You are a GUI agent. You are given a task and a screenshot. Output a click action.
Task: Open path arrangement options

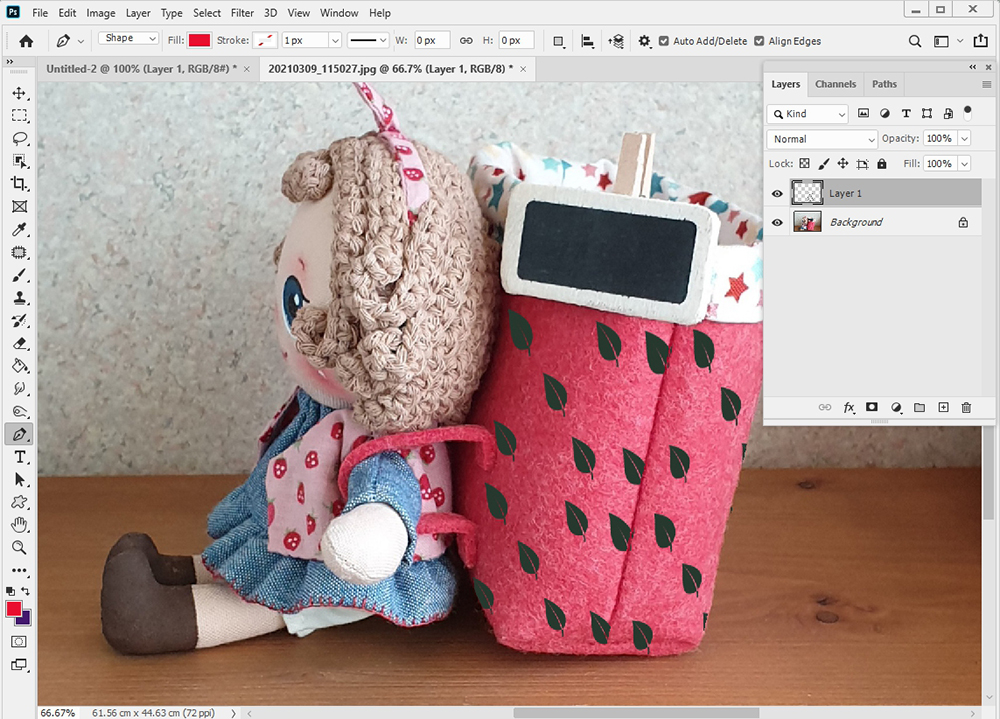[x=616, y=41]
